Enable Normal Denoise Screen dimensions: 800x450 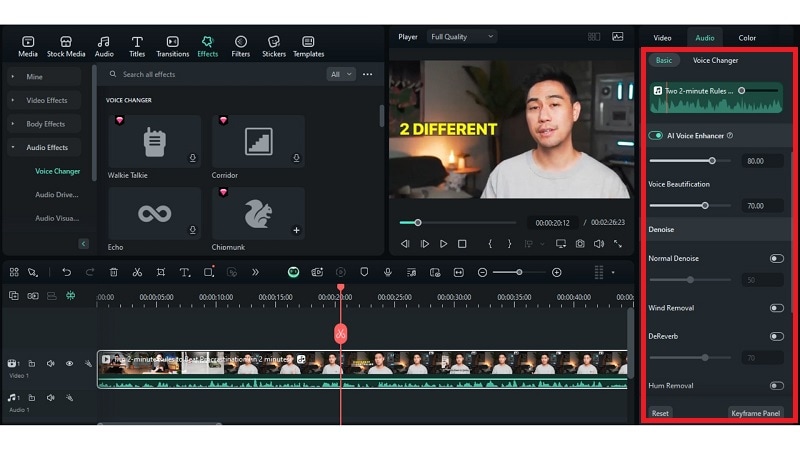click(x=777, y=259)
